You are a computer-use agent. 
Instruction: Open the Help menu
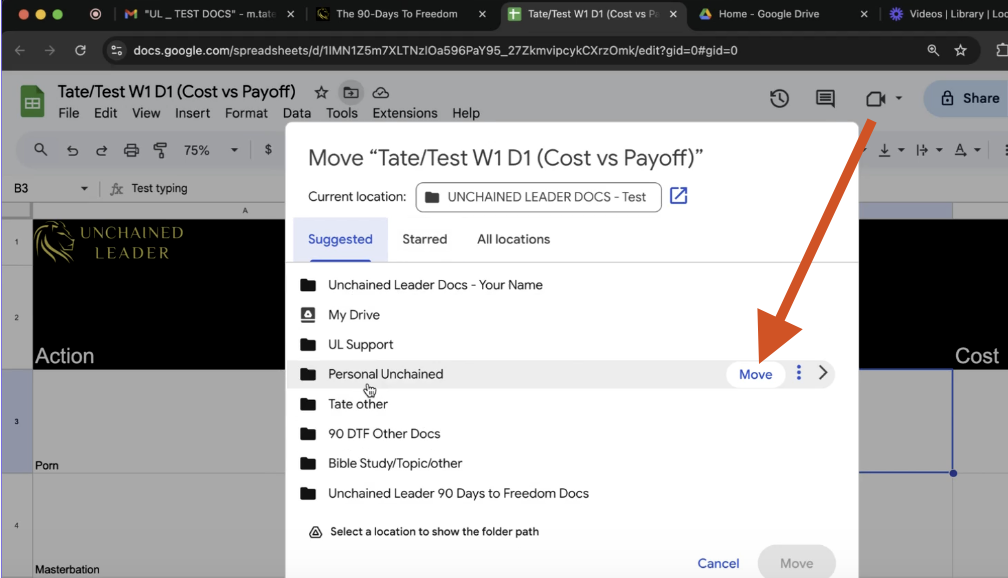click(x=465, y=113)
